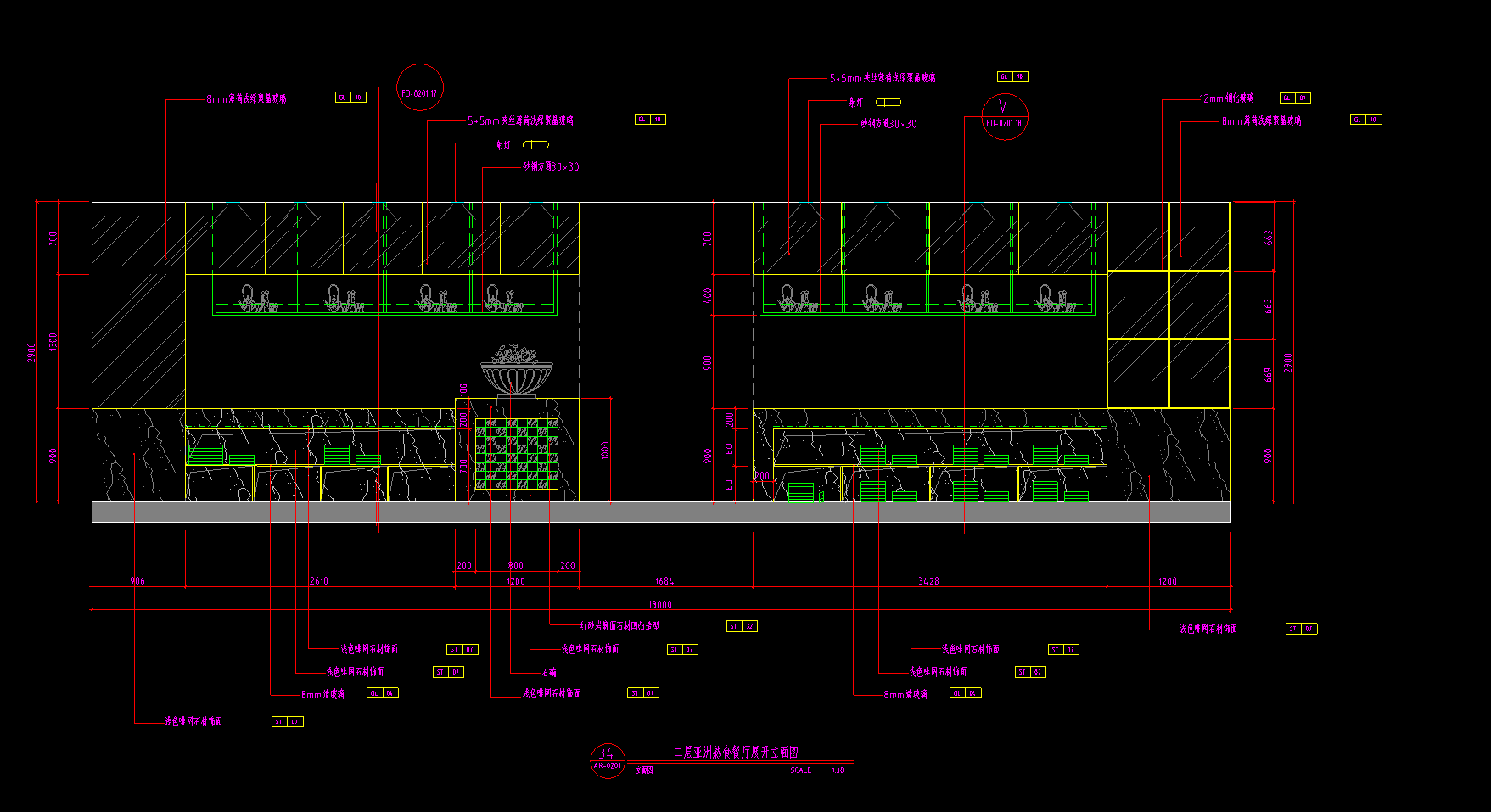Select the 1000 height dimension beside planter
Screen dimensions: 1491x812
tap(605, 450)
